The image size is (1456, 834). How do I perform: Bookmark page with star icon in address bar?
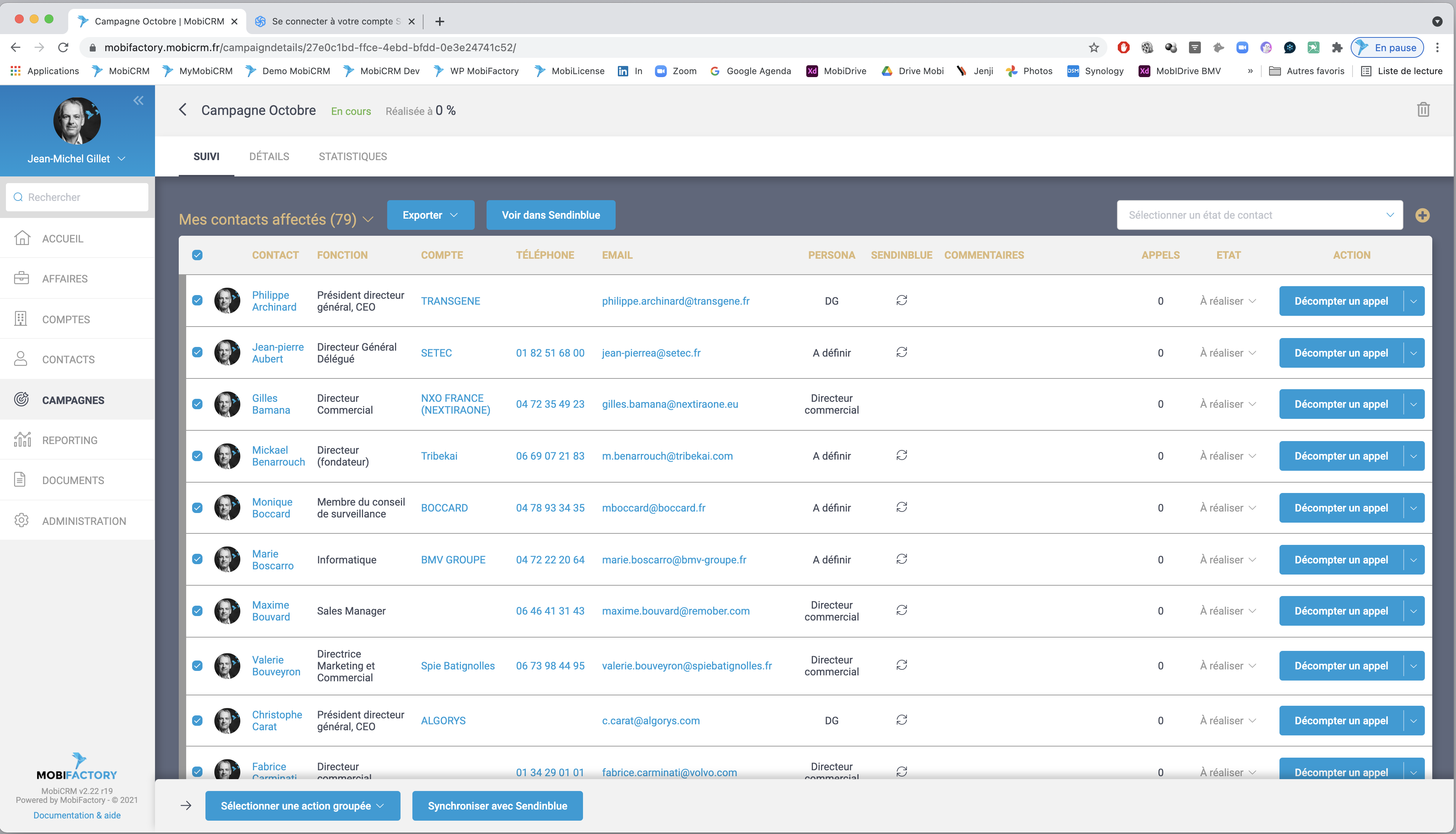click(1093, 47)
